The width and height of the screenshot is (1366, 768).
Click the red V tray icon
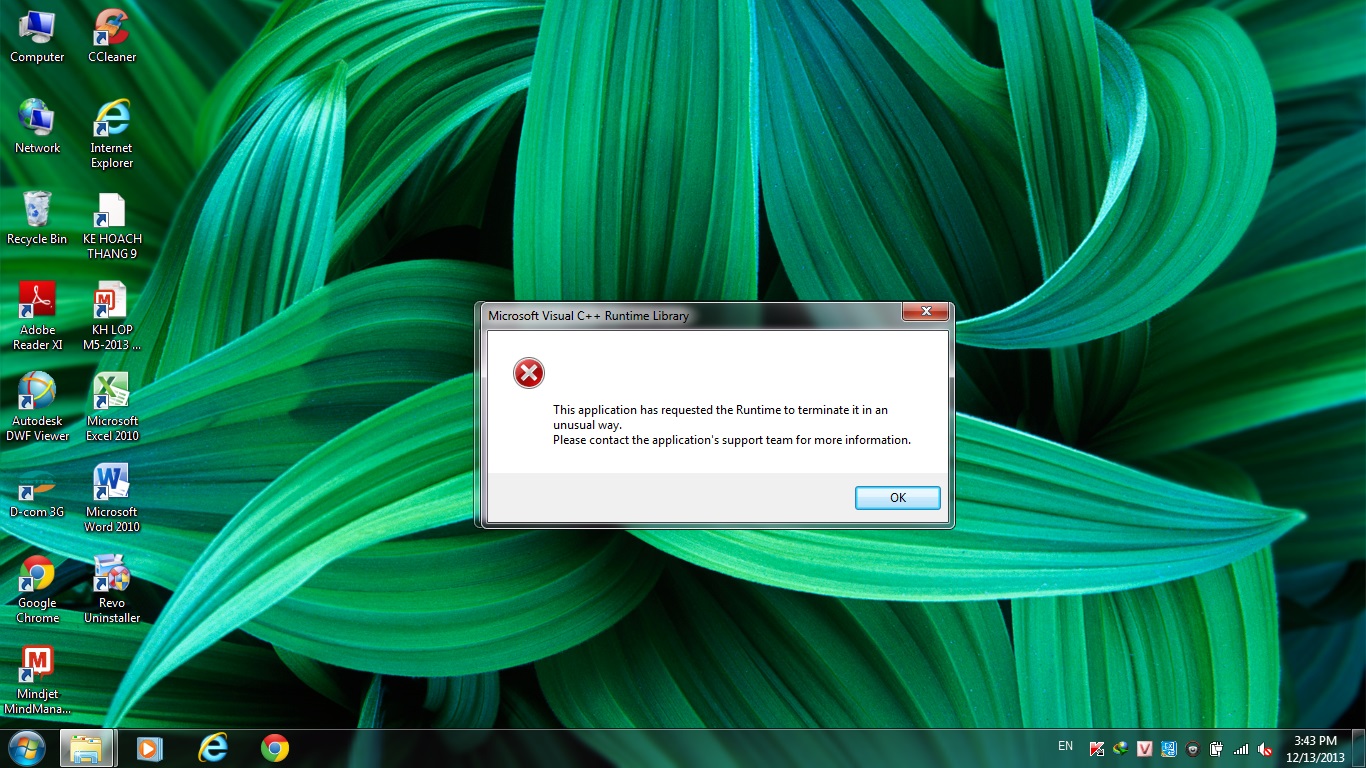pos(1145,749)
